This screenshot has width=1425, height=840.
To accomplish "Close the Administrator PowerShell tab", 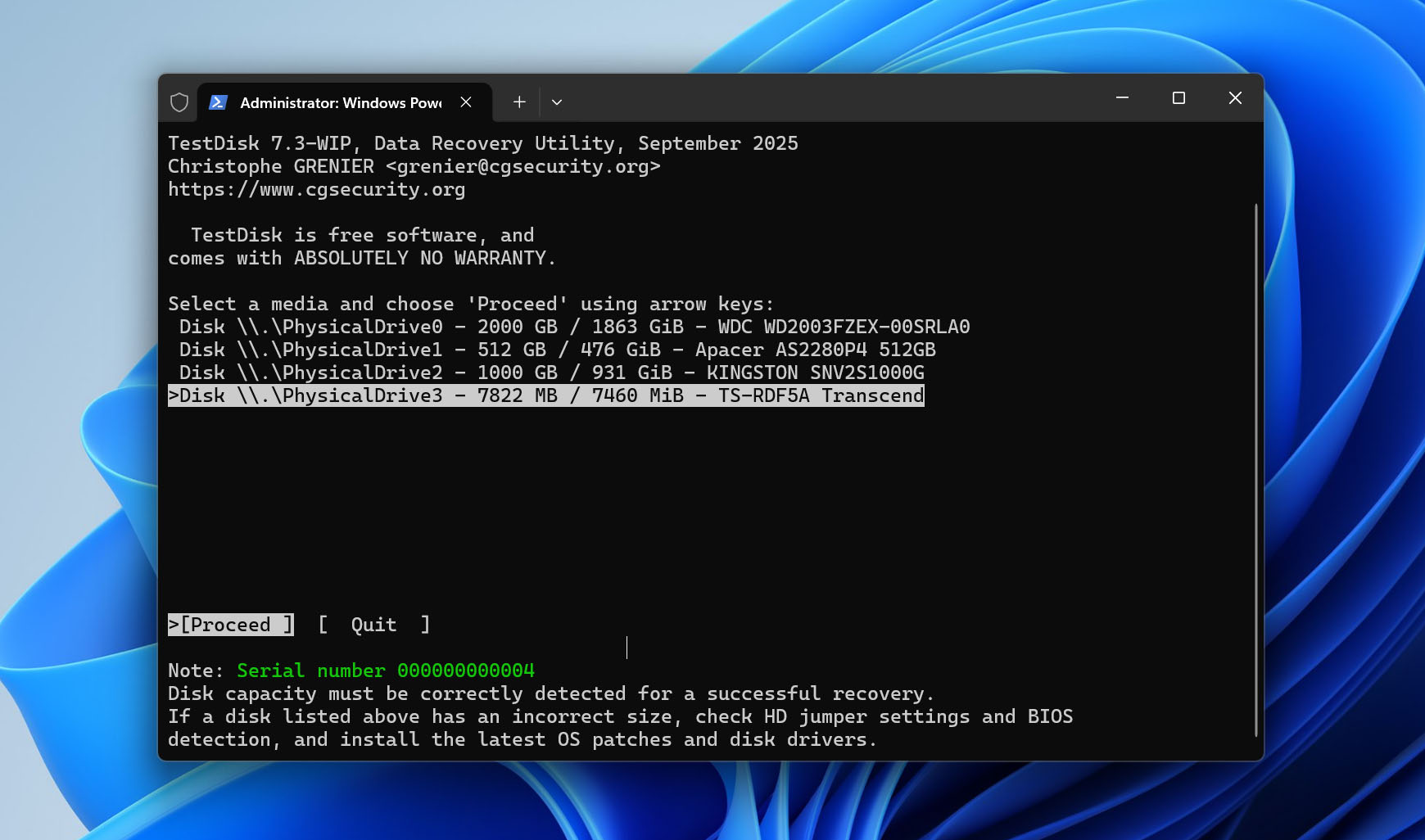I will [466, 102].
